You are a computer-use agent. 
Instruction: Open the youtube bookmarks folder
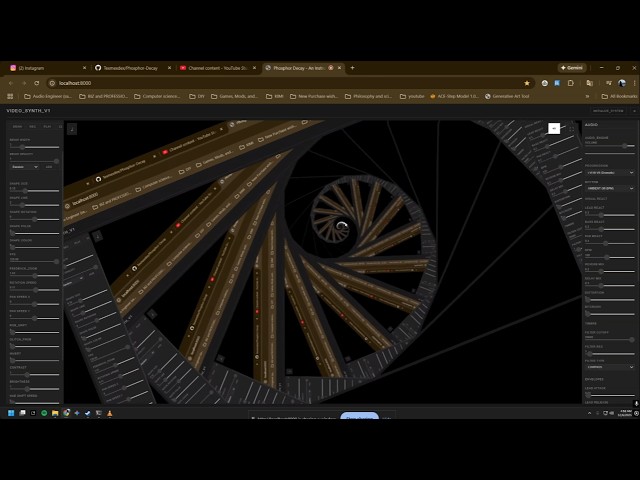pos(412,96)
